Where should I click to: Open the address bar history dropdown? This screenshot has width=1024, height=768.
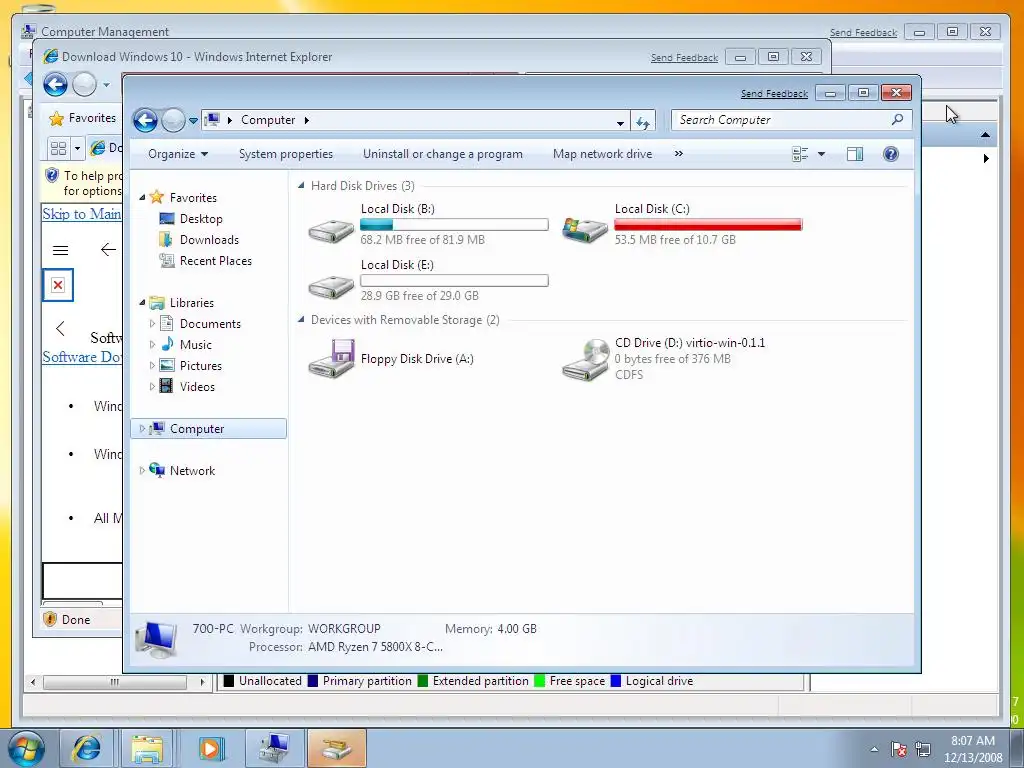(620, 122)
